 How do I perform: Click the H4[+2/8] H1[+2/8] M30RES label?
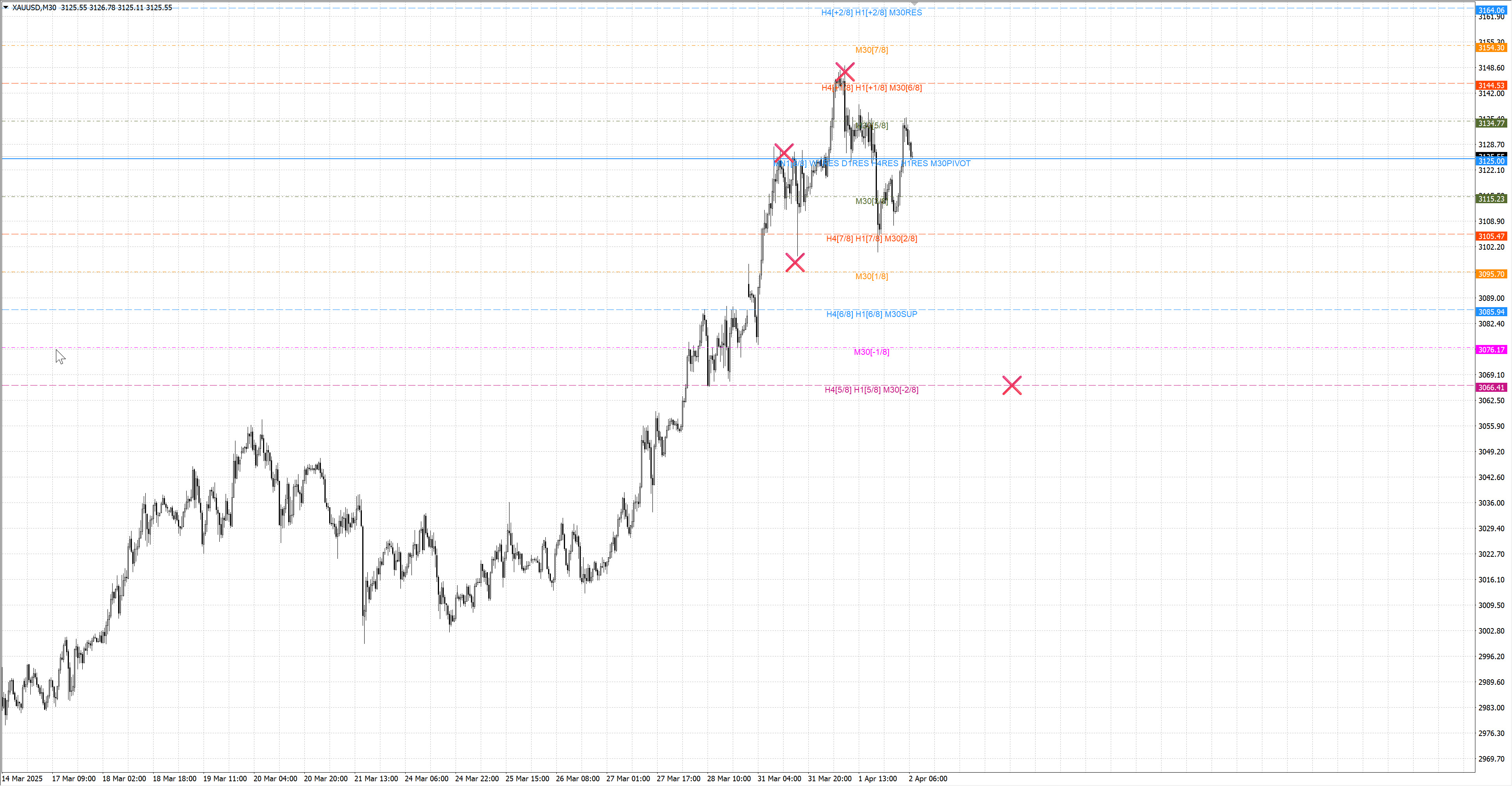click(871, 12)
